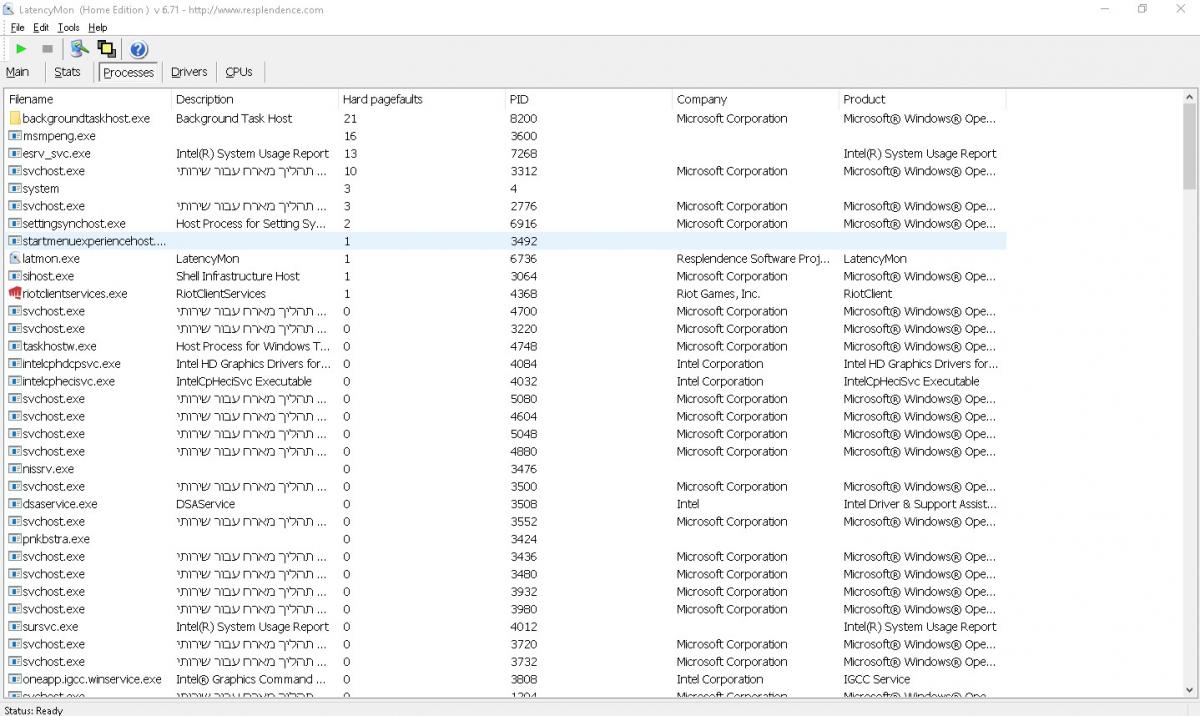
Task: Switch to the Drivers tab
Action: [x=189, y=72]
